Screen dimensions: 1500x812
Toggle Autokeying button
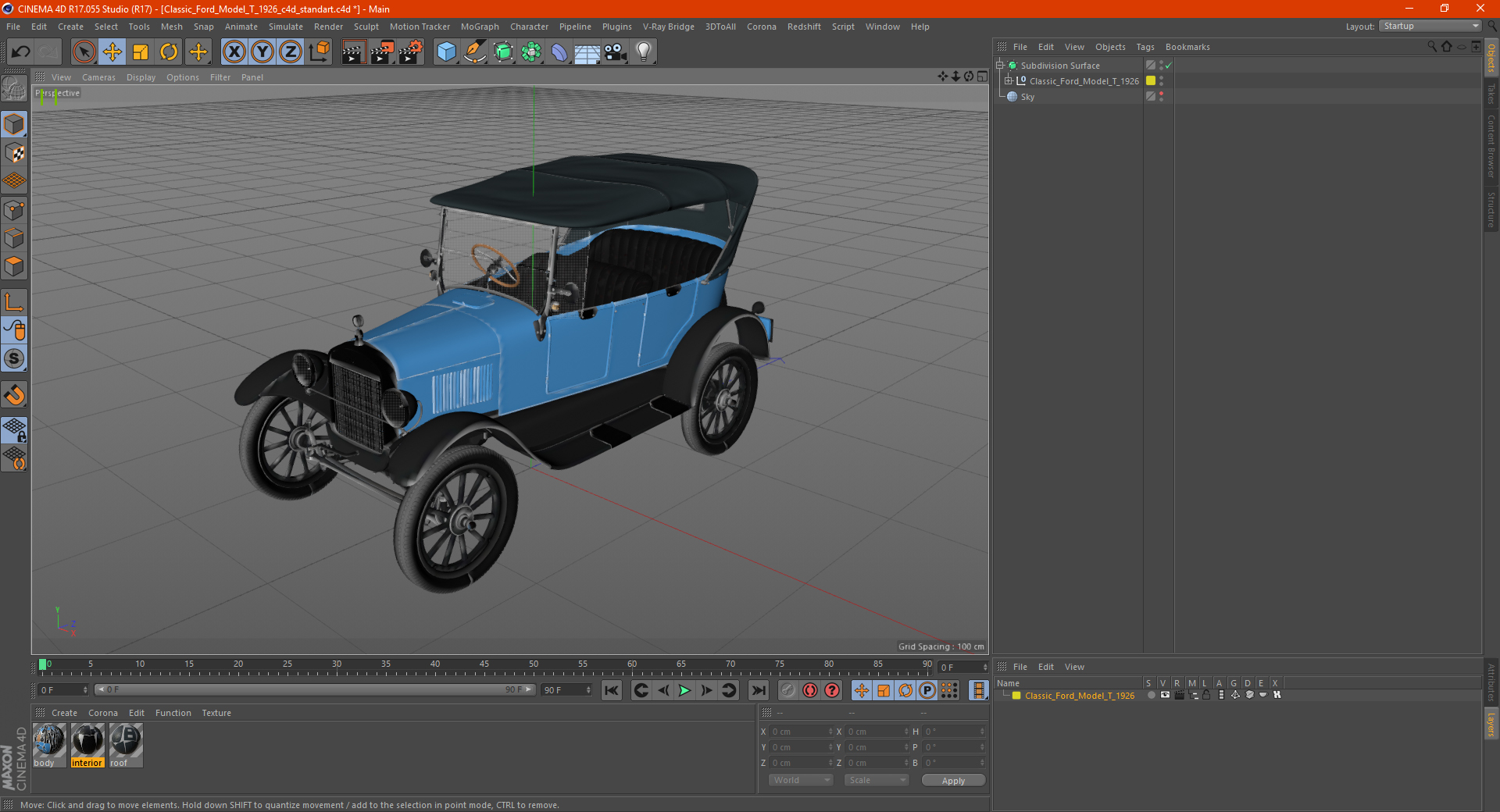point(810,690)
